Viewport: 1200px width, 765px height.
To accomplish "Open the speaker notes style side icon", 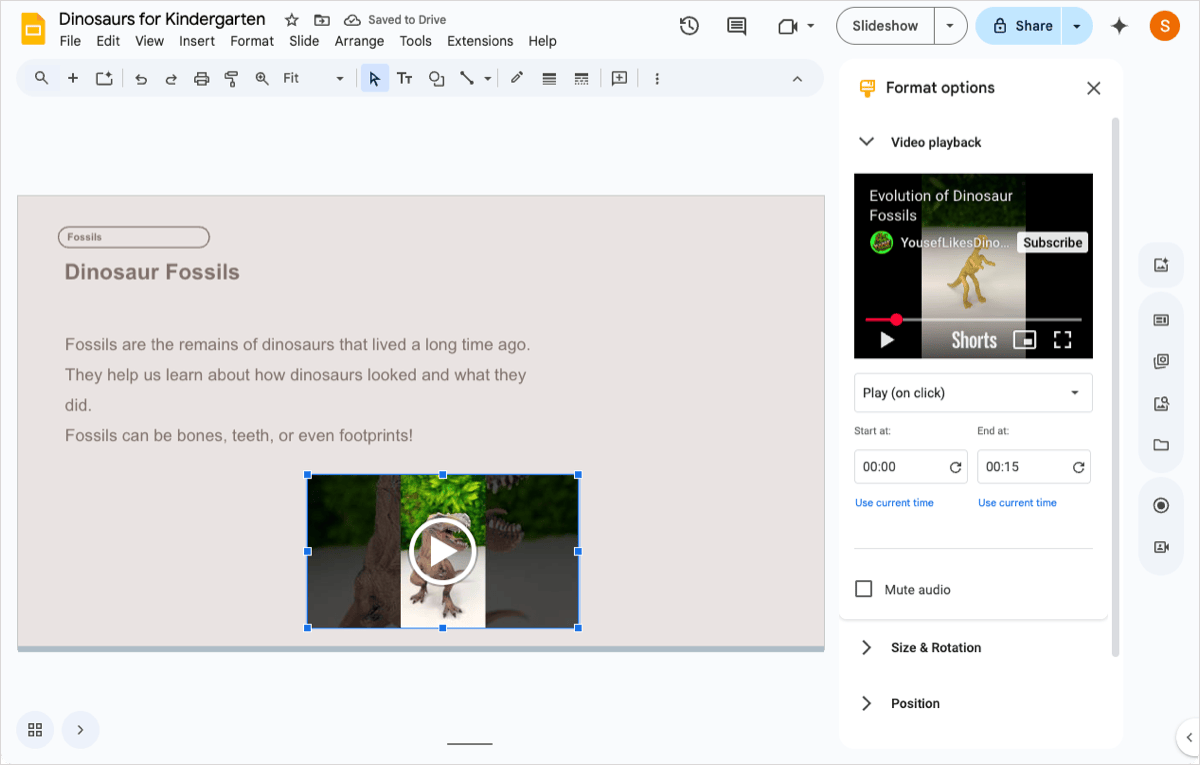I will pyautogui.click(x=1161, y=320).
